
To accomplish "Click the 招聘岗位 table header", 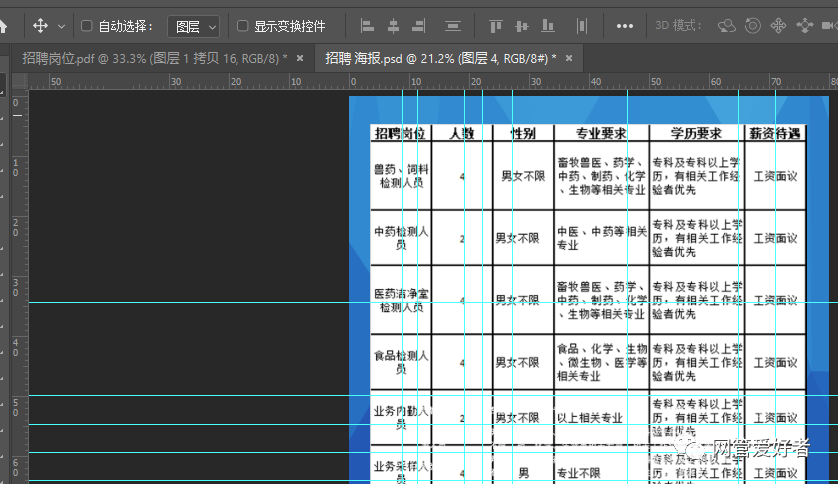I will 400,134.
